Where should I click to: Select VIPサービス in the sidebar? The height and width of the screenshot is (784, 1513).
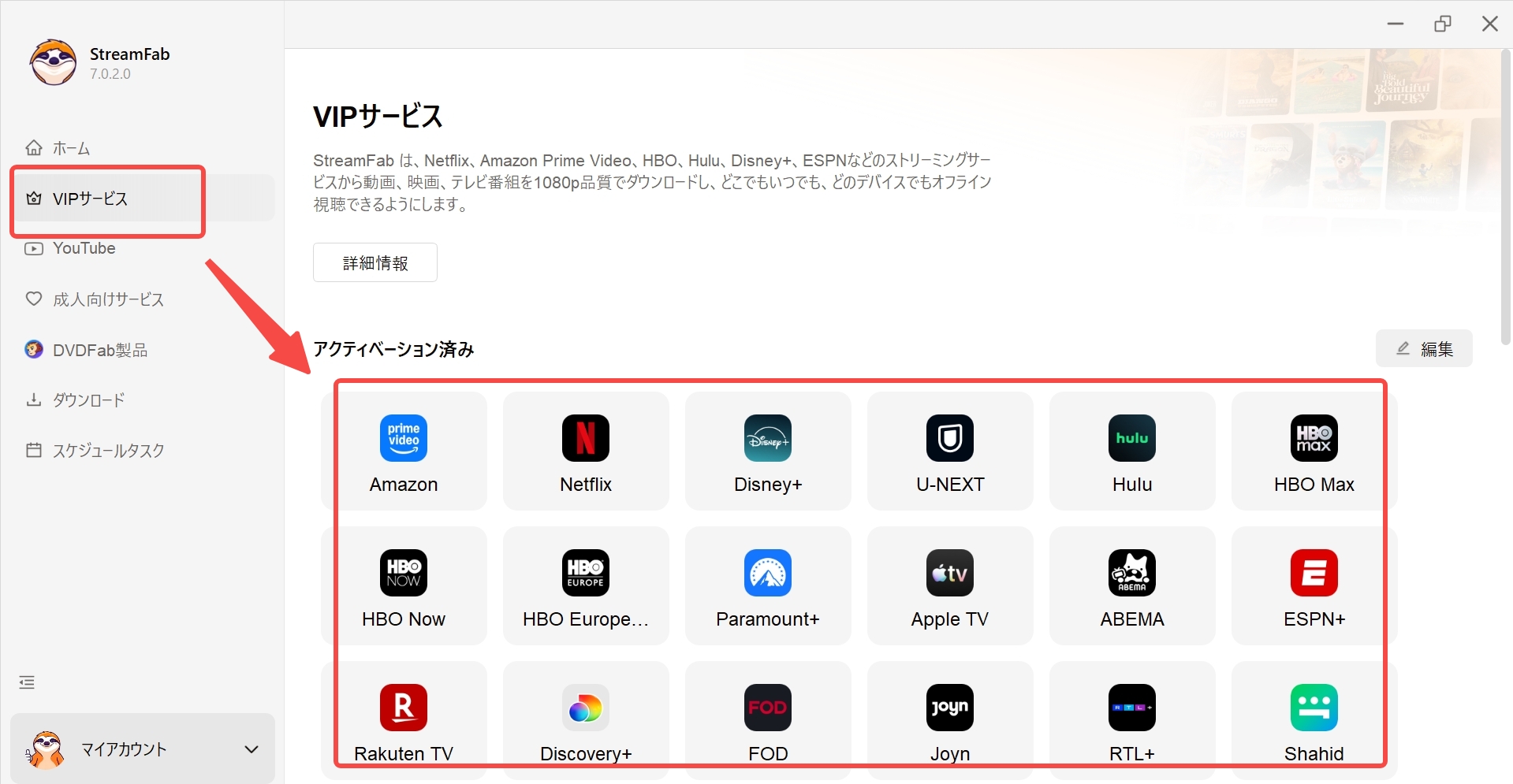pyautogui.click(x=142, y=199)
